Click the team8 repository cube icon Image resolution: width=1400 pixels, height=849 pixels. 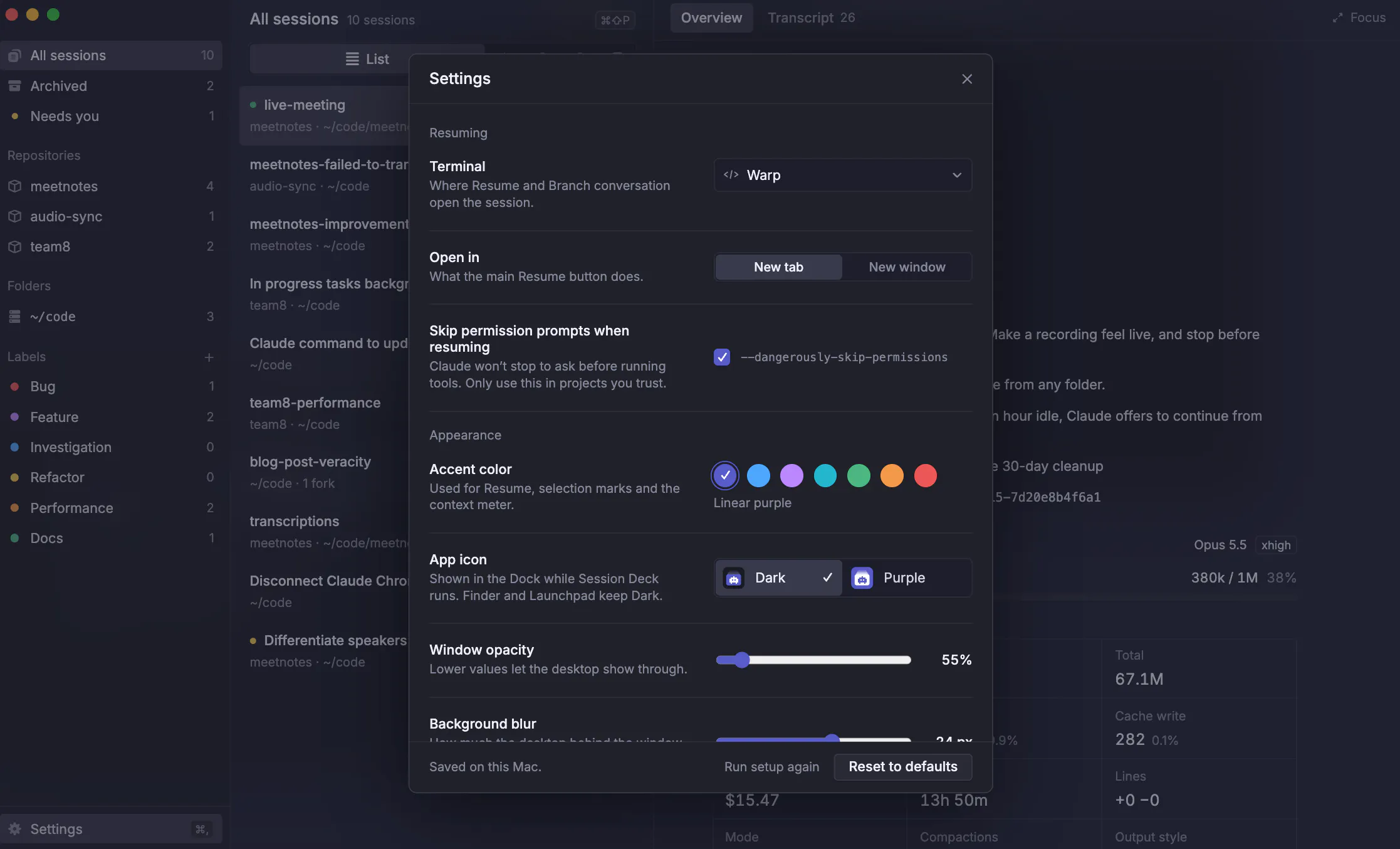[15, 246]
